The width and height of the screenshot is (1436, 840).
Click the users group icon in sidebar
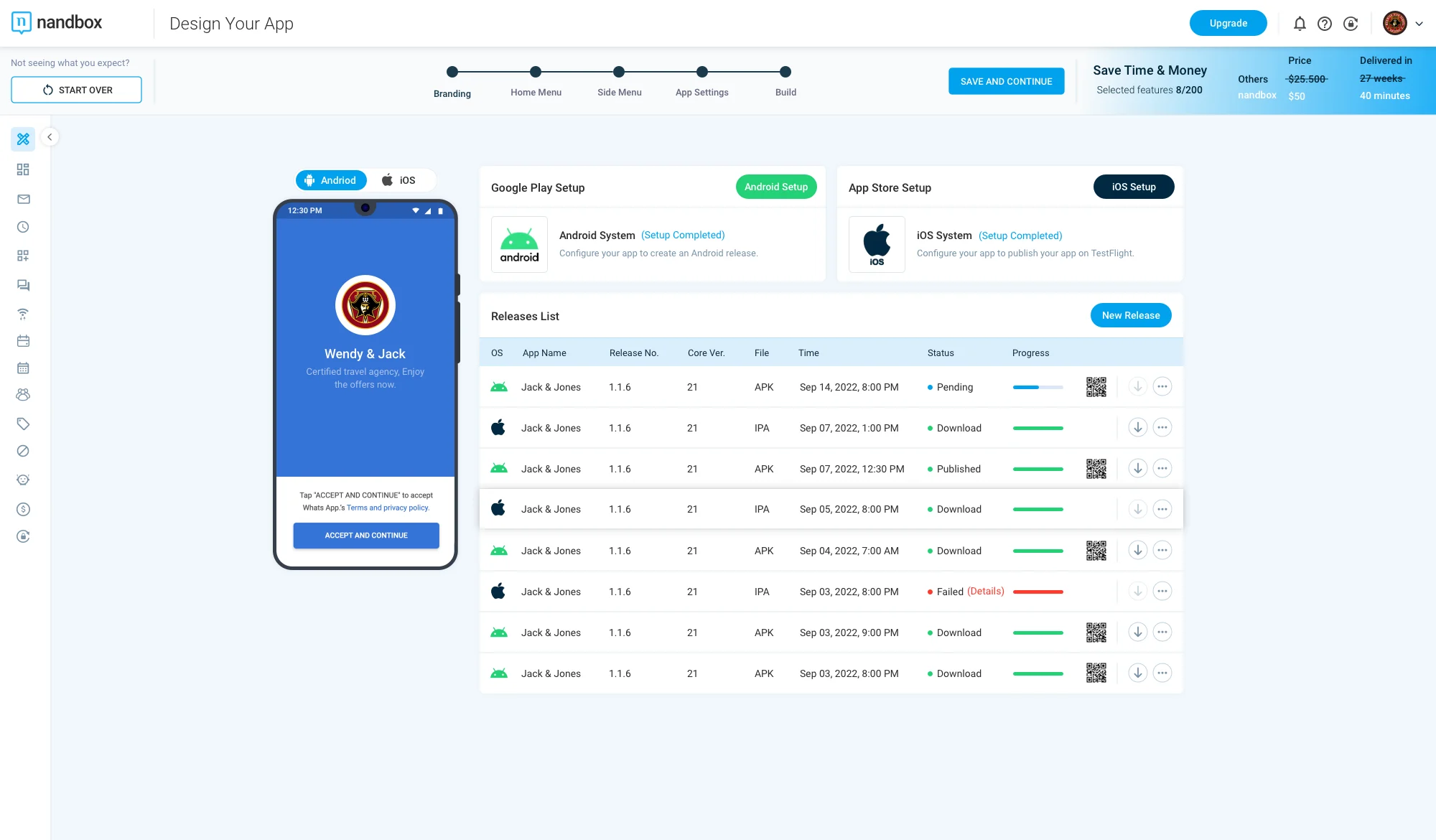pos(22,394)
